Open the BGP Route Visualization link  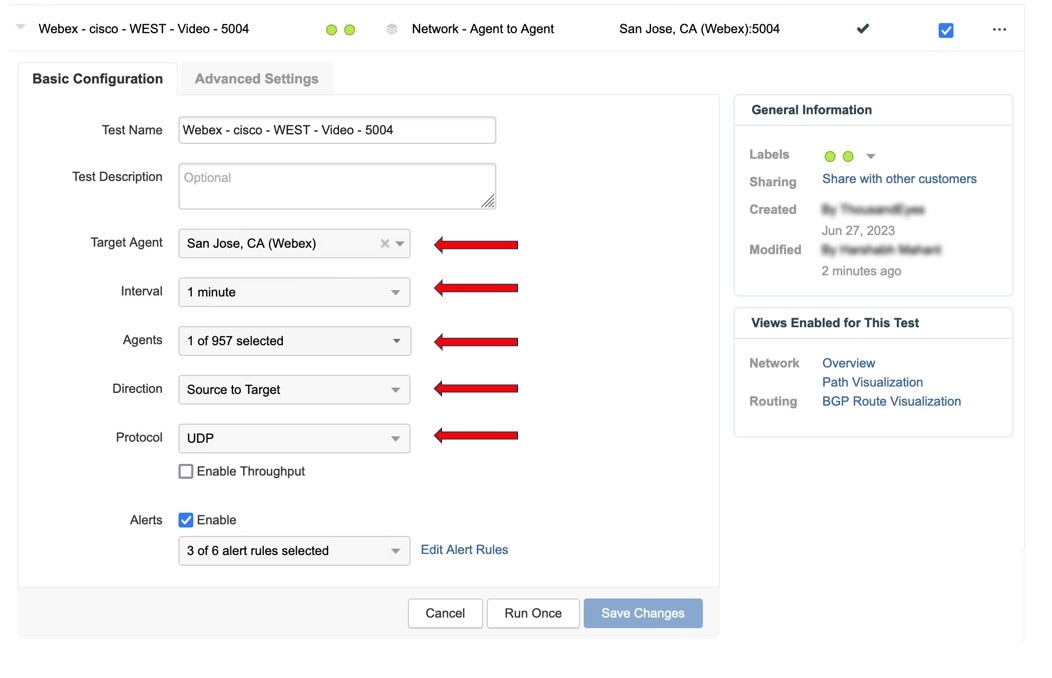pyautogui.click(x=891, y=401)
